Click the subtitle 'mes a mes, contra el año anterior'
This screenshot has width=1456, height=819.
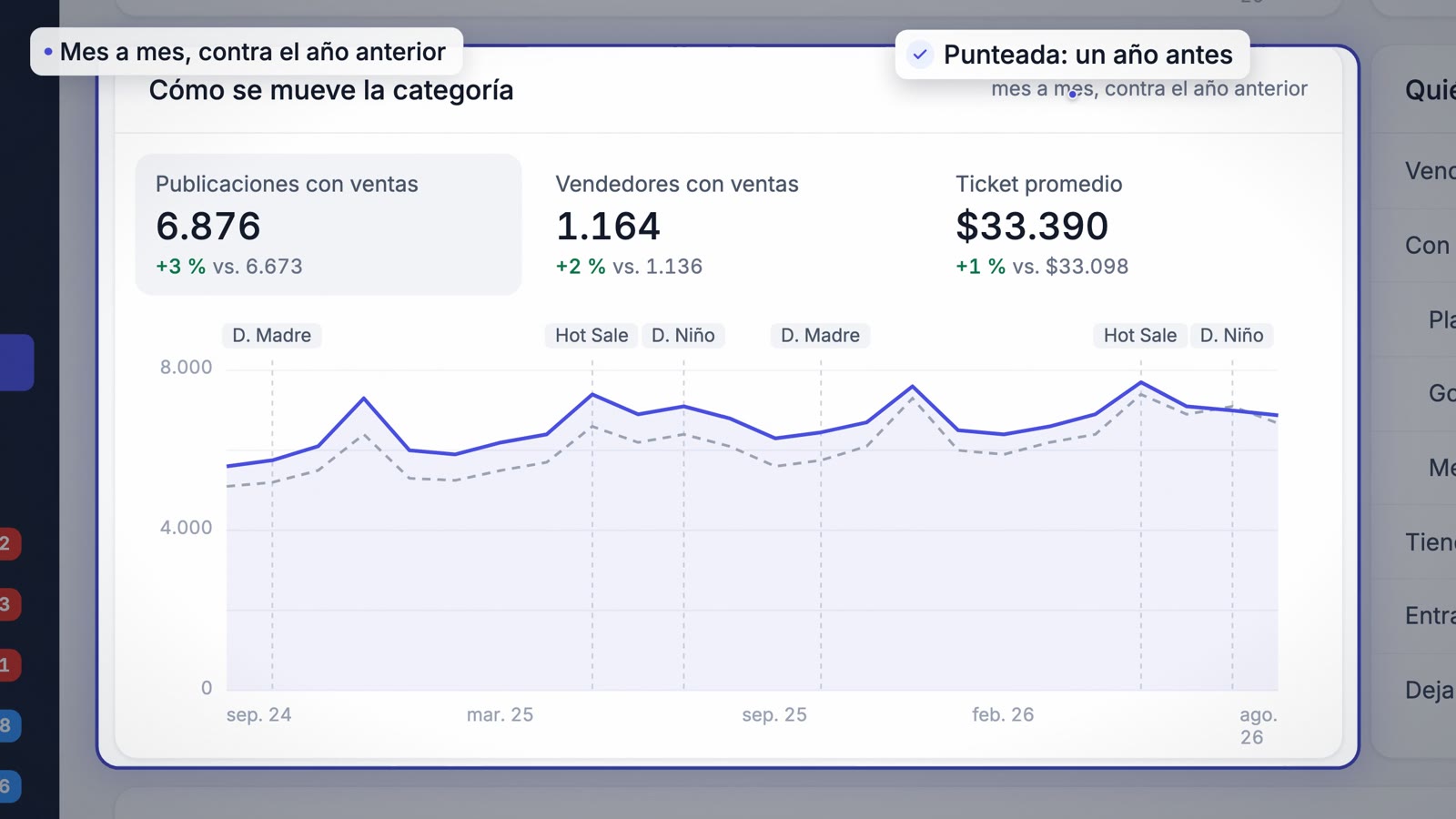click(1149, 88)
